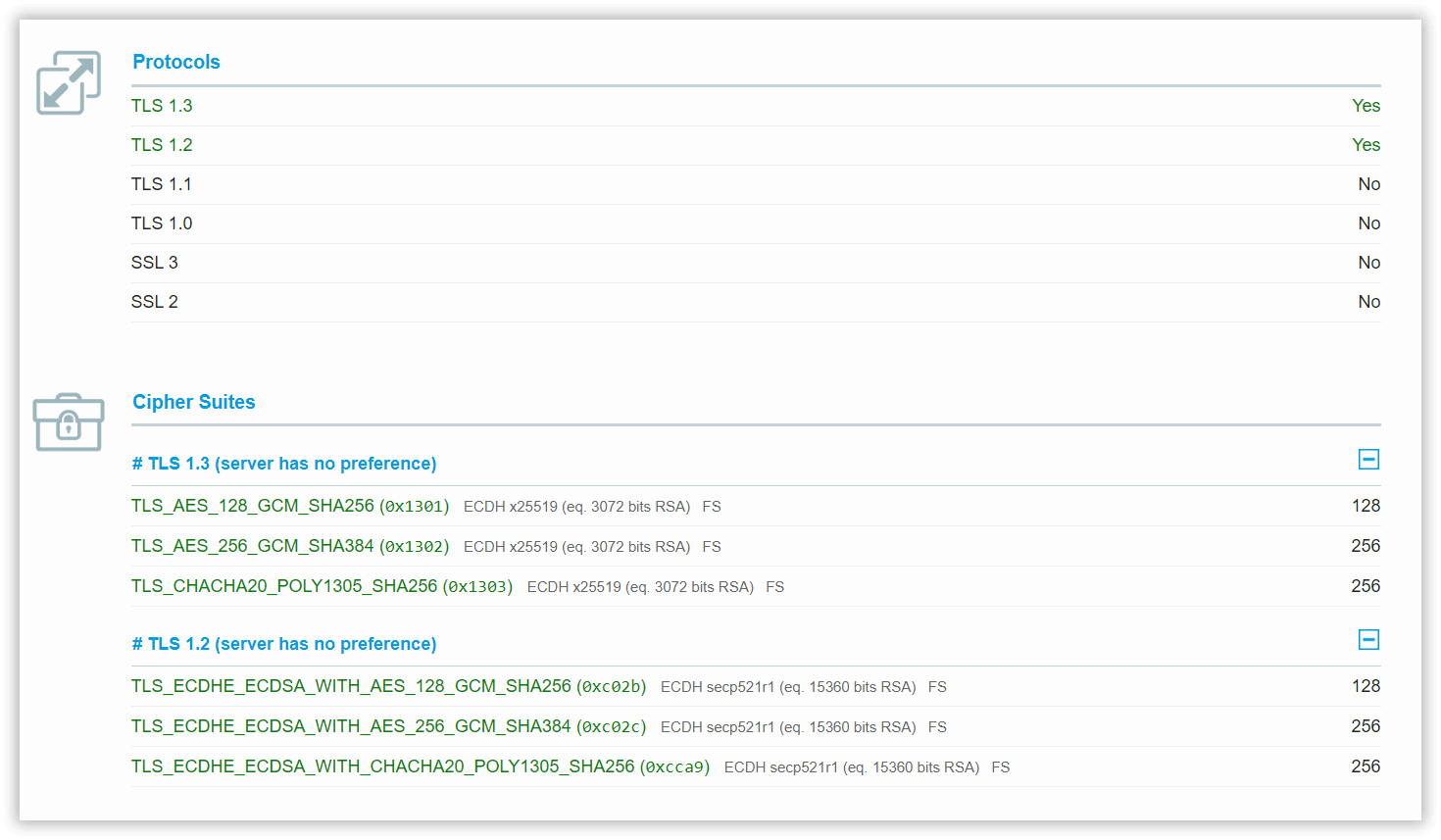Click the No value for SSL 2

1368,302
